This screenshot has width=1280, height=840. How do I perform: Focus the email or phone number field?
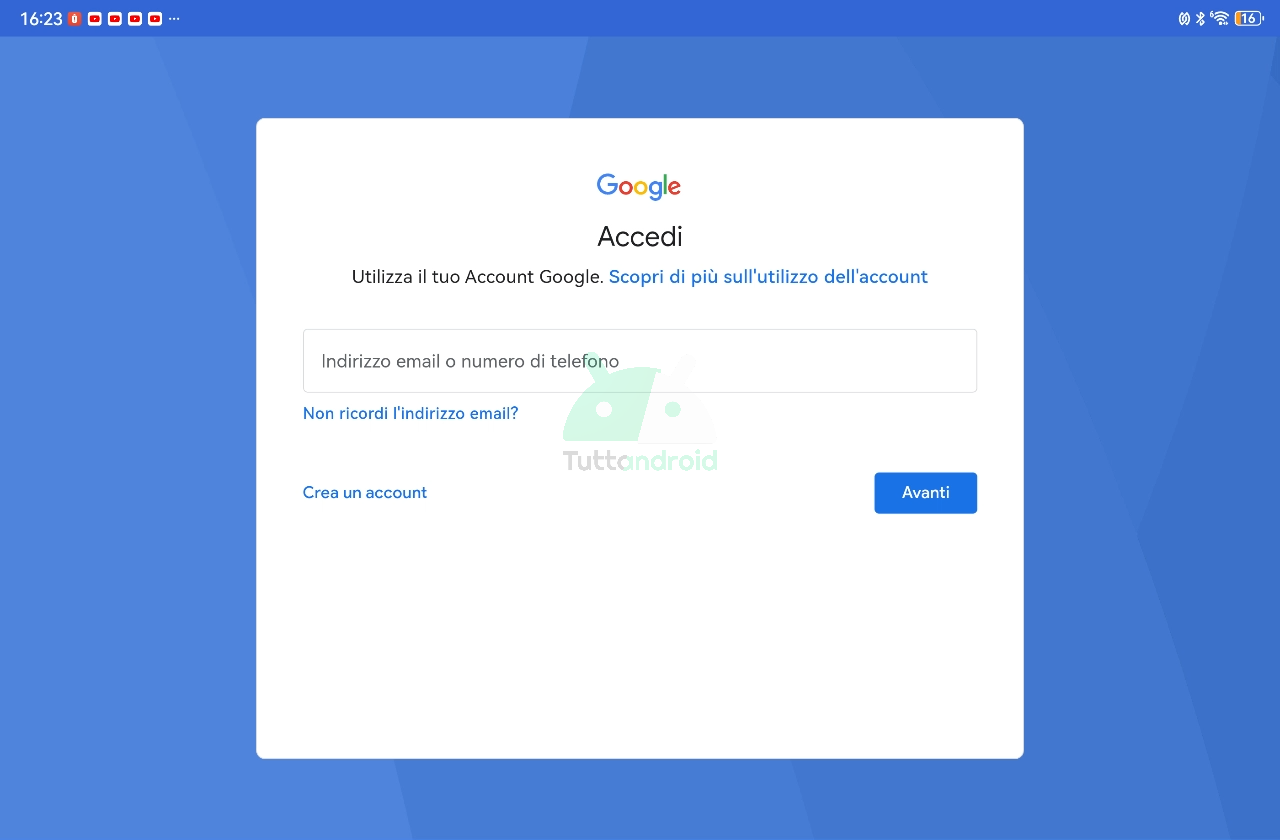click(640, 361)
